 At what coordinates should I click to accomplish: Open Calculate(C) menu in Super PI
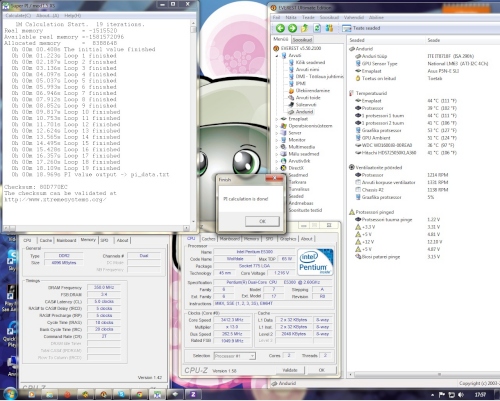[x=18, y=16]
